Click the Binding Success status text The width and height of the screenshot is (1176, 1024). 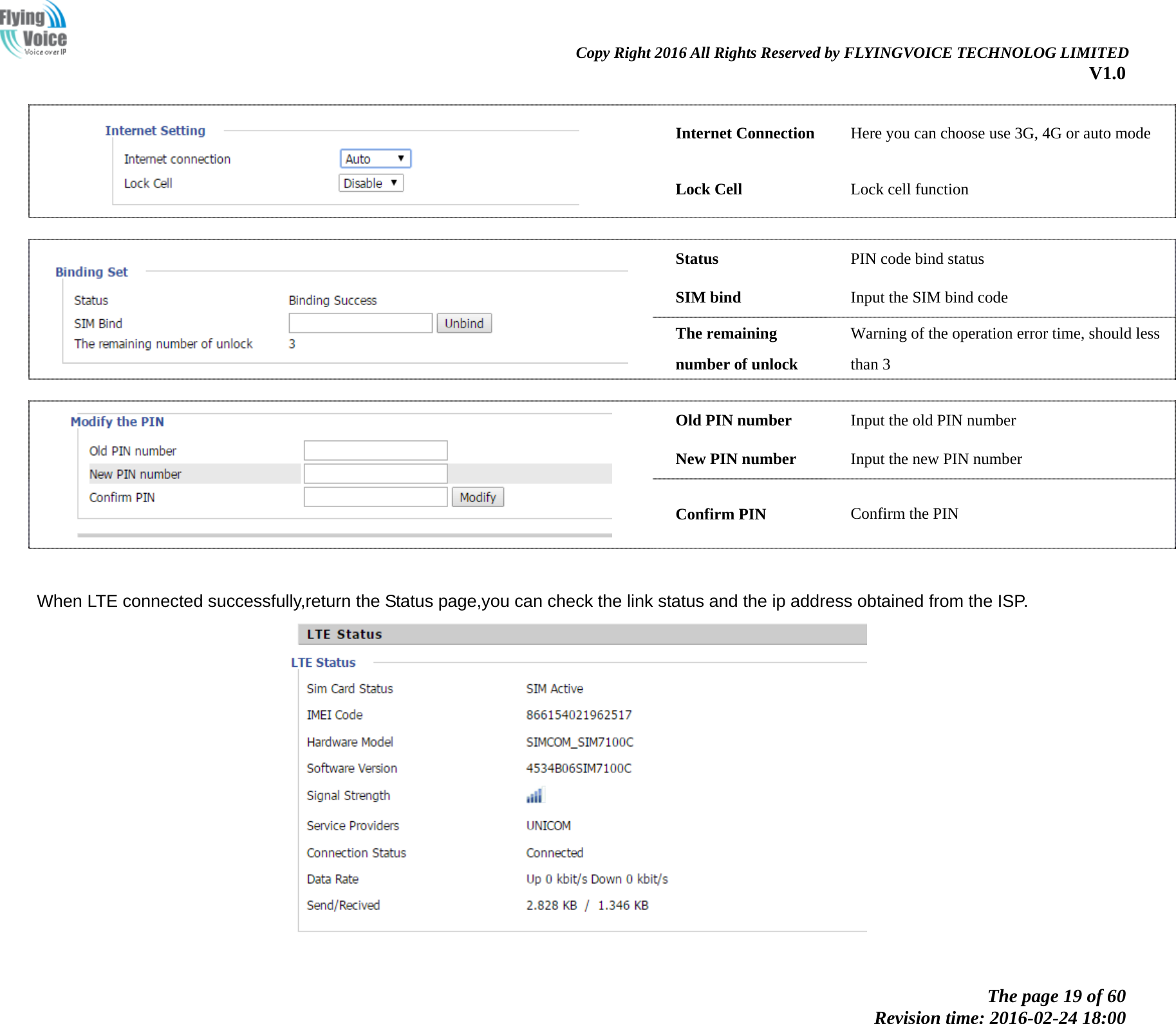(x=332, y=300)
